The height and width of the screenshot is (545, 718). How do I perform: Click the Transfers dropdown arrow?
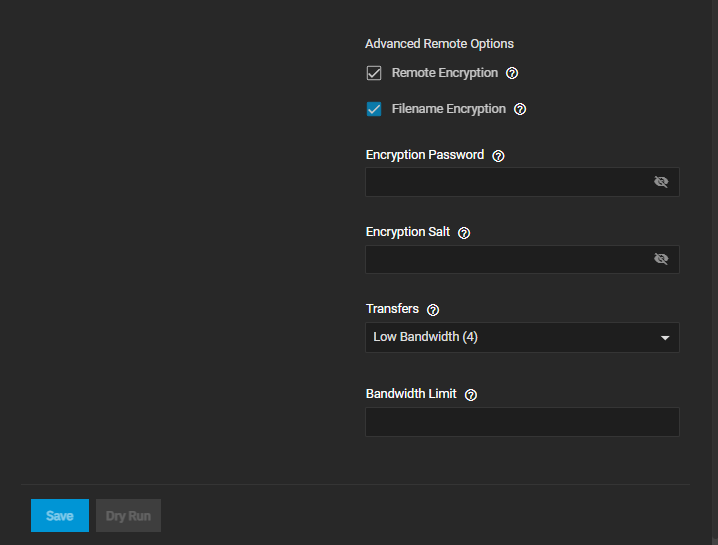point(665,338)
